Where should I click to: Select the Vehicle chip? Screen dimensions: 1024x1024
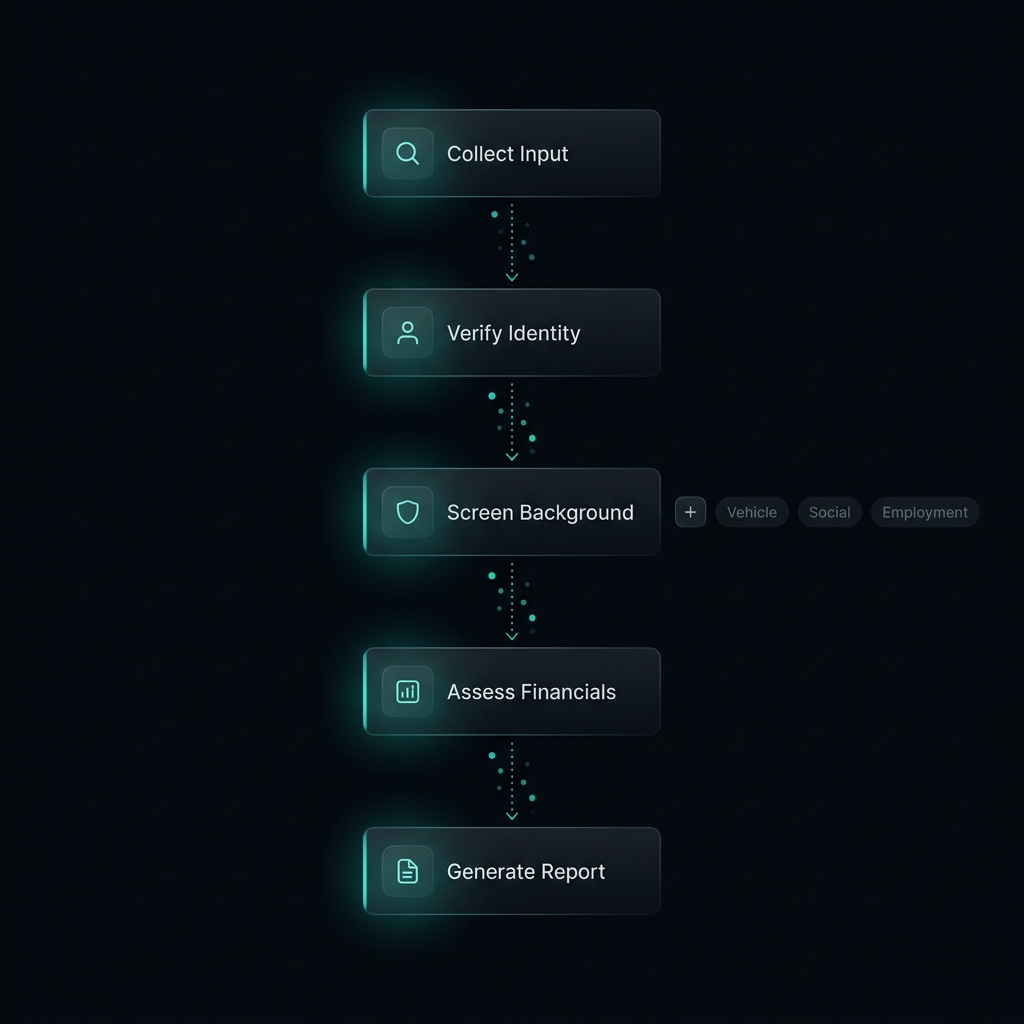click(x=752, y=512)
